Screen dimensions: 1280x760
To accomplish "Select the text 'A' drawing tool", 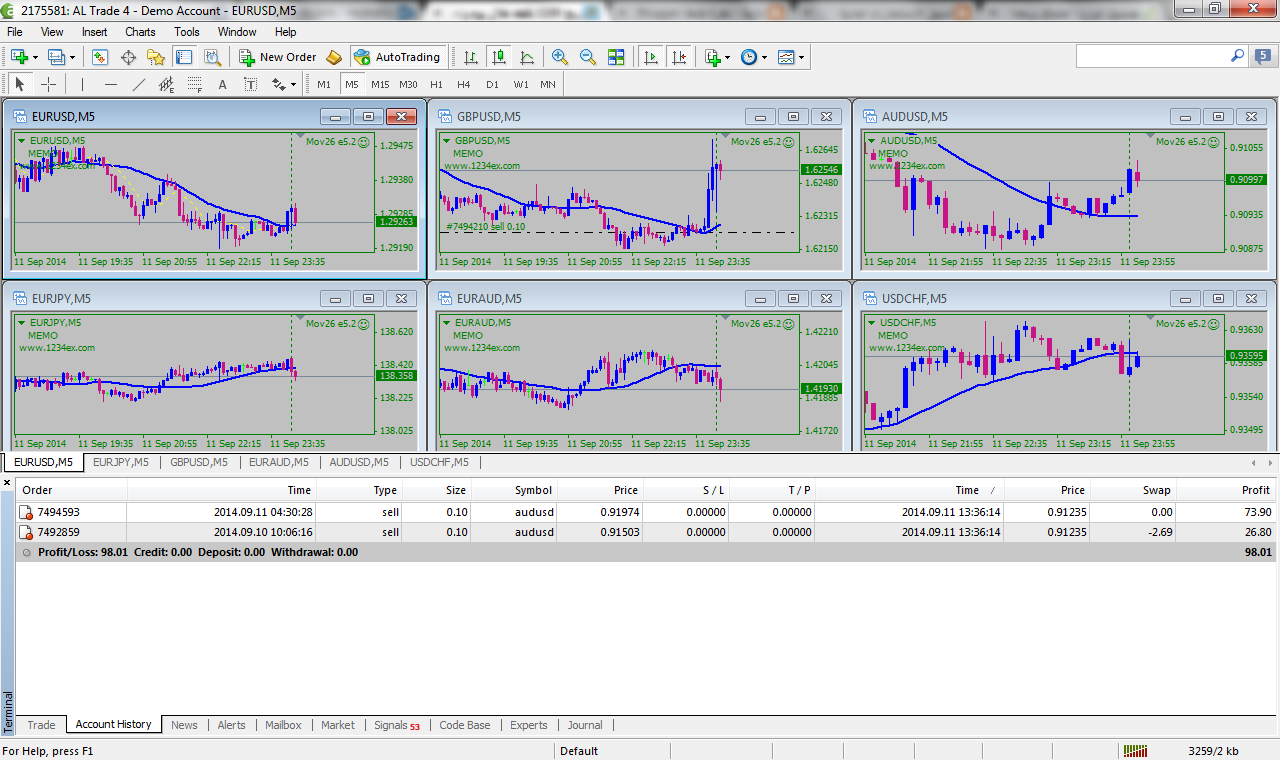I will [x=222, y=84].
